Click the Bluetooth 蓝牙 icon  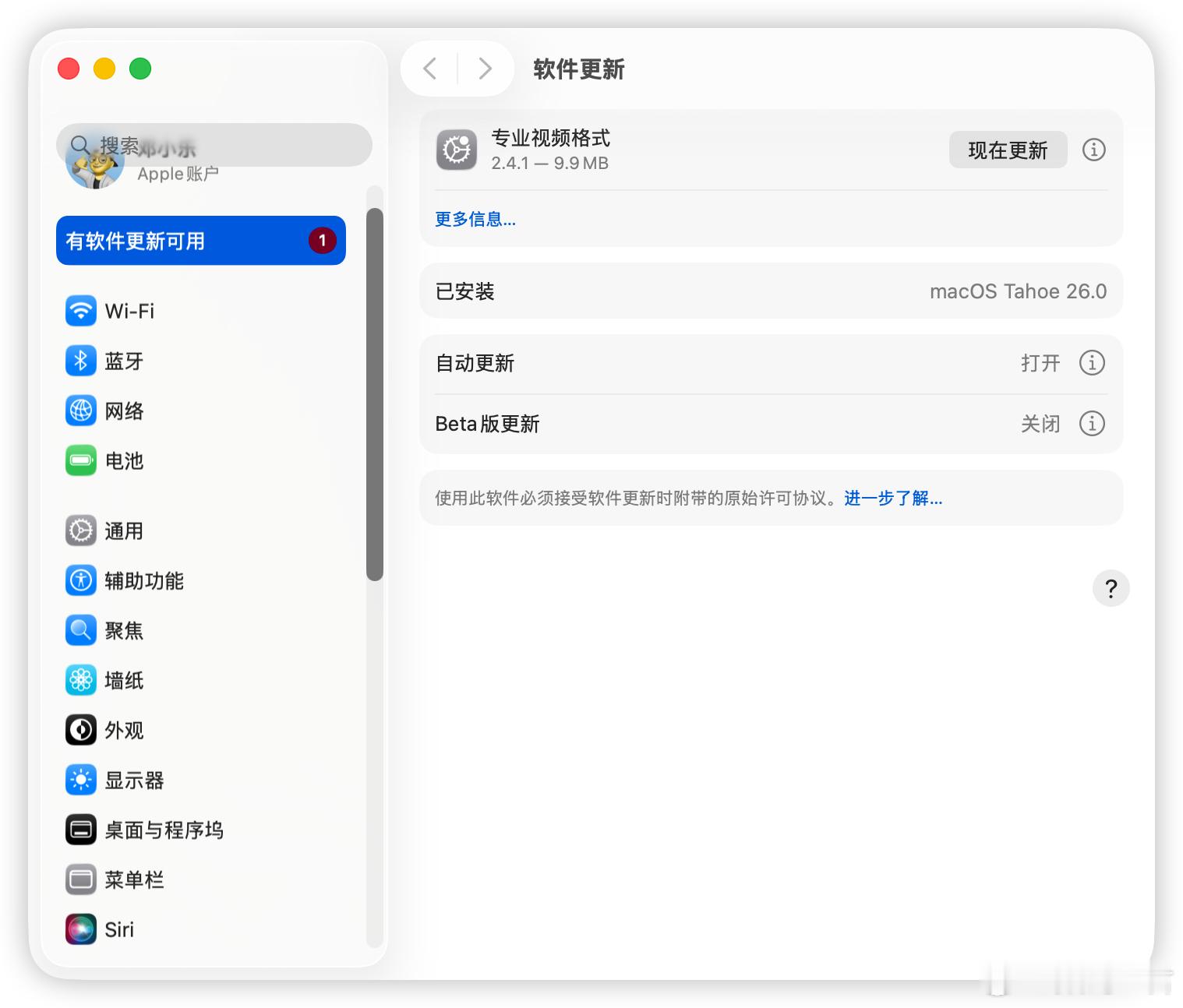(81, 361)
